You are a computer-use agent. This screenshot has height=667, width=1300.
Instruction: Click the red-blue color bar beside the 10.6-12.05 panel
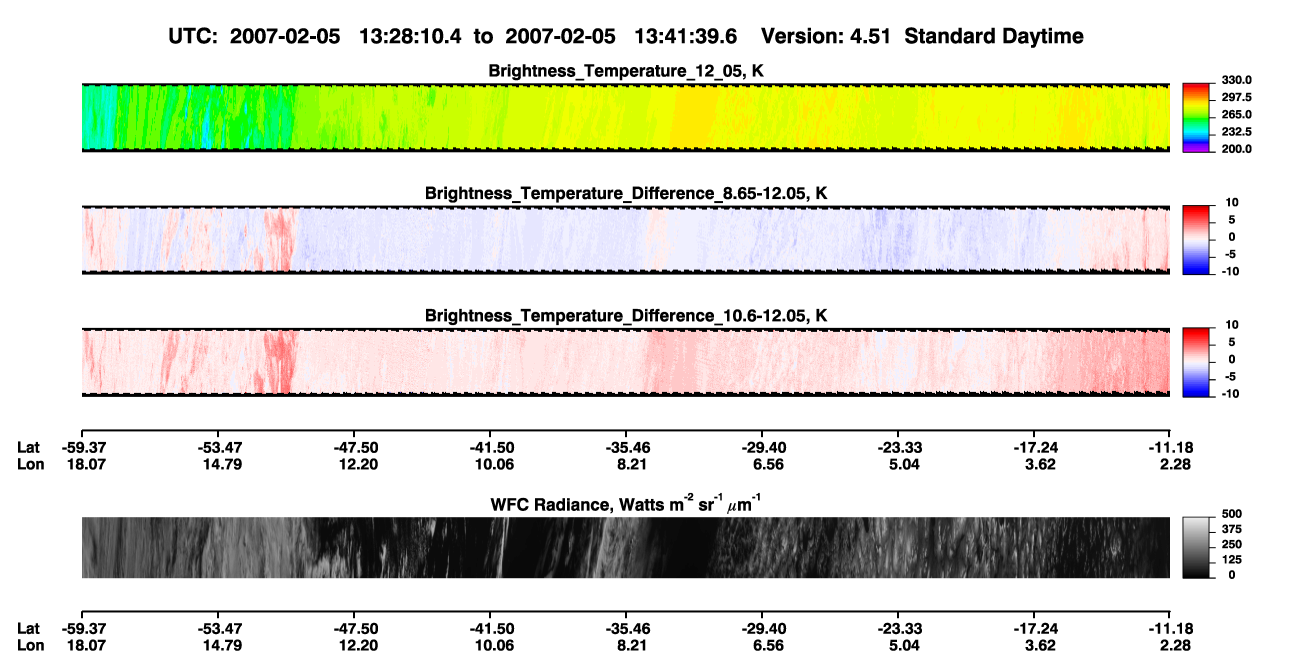click(1196, 362)
